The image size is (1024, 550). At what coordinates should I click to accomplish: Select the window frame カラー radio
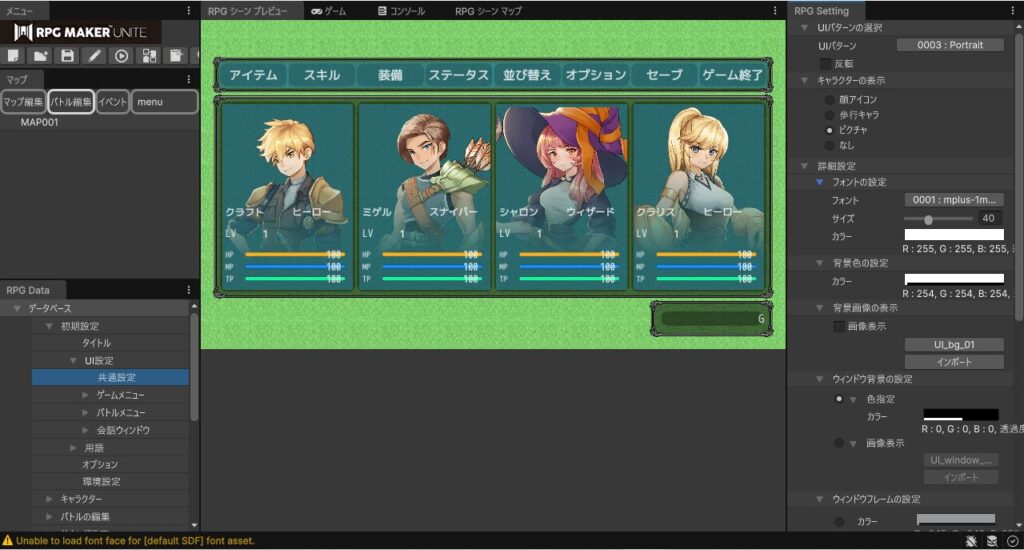point(839,522)
